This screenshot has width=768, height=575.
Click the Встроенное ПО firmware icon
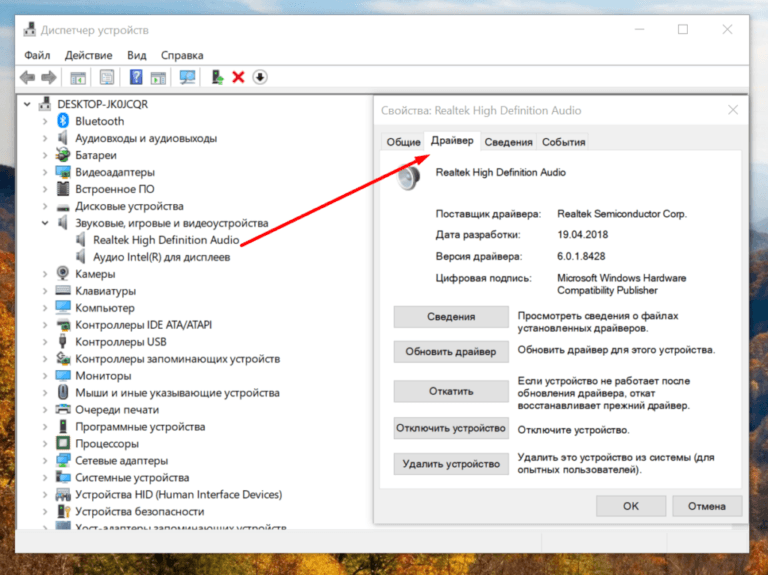point(63,189)
